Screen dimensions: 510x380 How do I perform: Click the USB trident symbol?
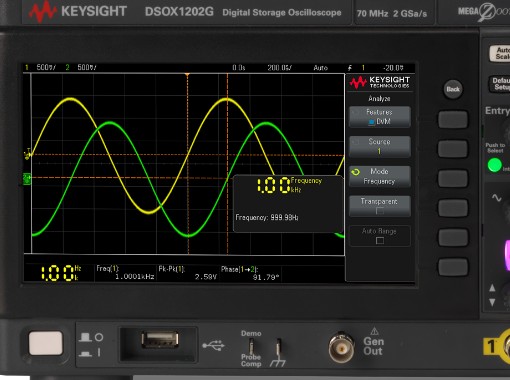pos(214,345)
